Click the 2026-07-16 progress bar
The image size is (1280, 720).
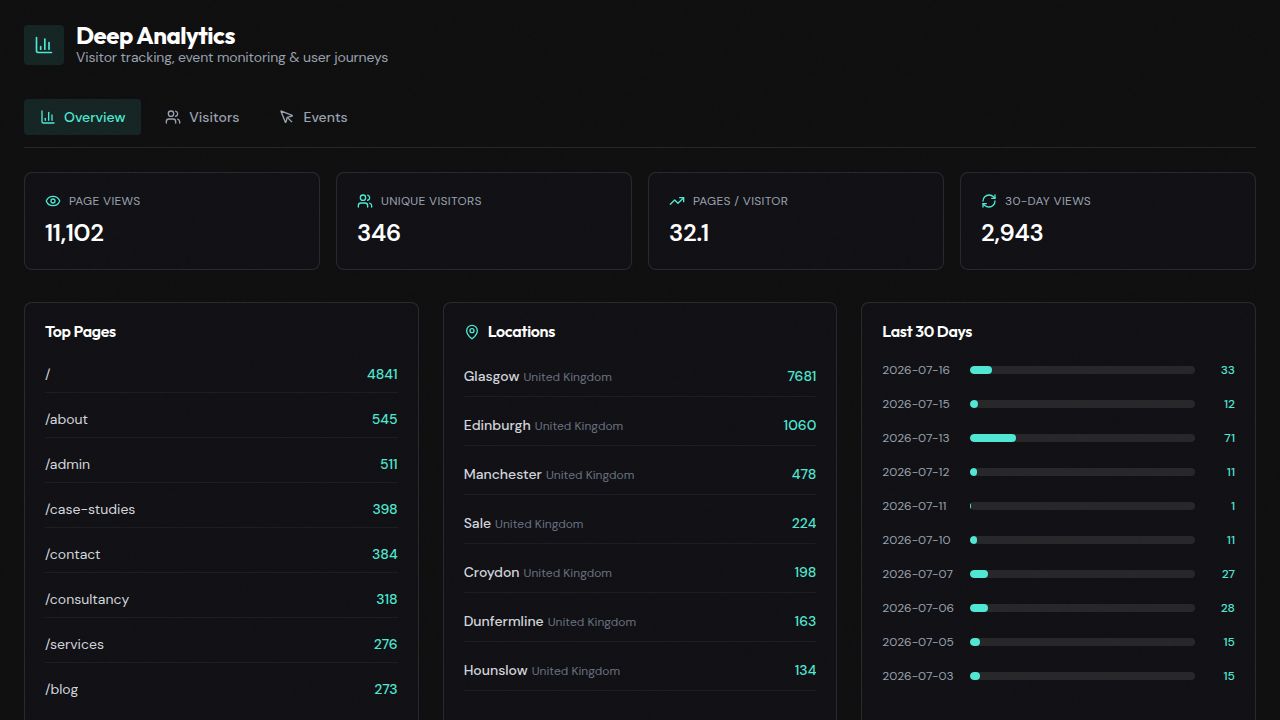(1082, 370)
